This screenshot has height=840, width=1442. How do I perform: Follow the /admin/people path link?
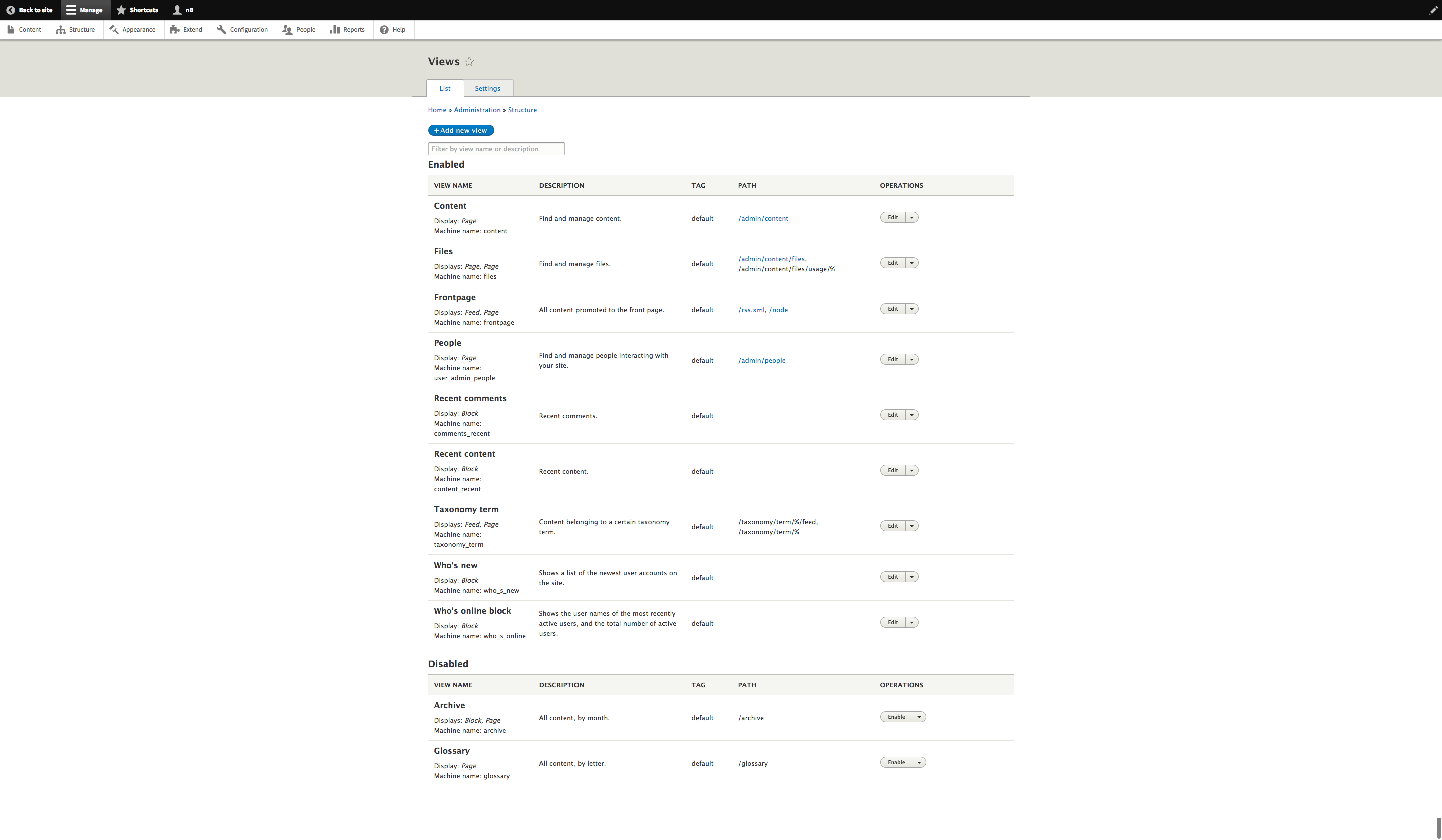pos(762,360)
